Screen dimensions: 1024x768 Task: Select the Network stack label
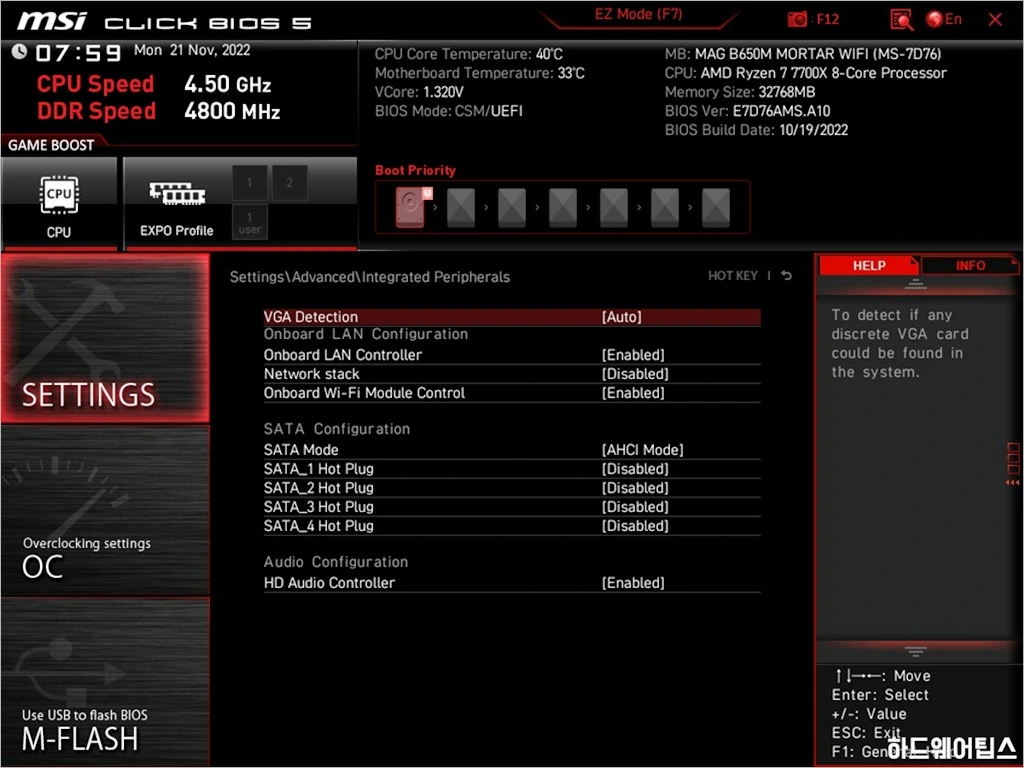pyautogui.click(x=312, y=374)
